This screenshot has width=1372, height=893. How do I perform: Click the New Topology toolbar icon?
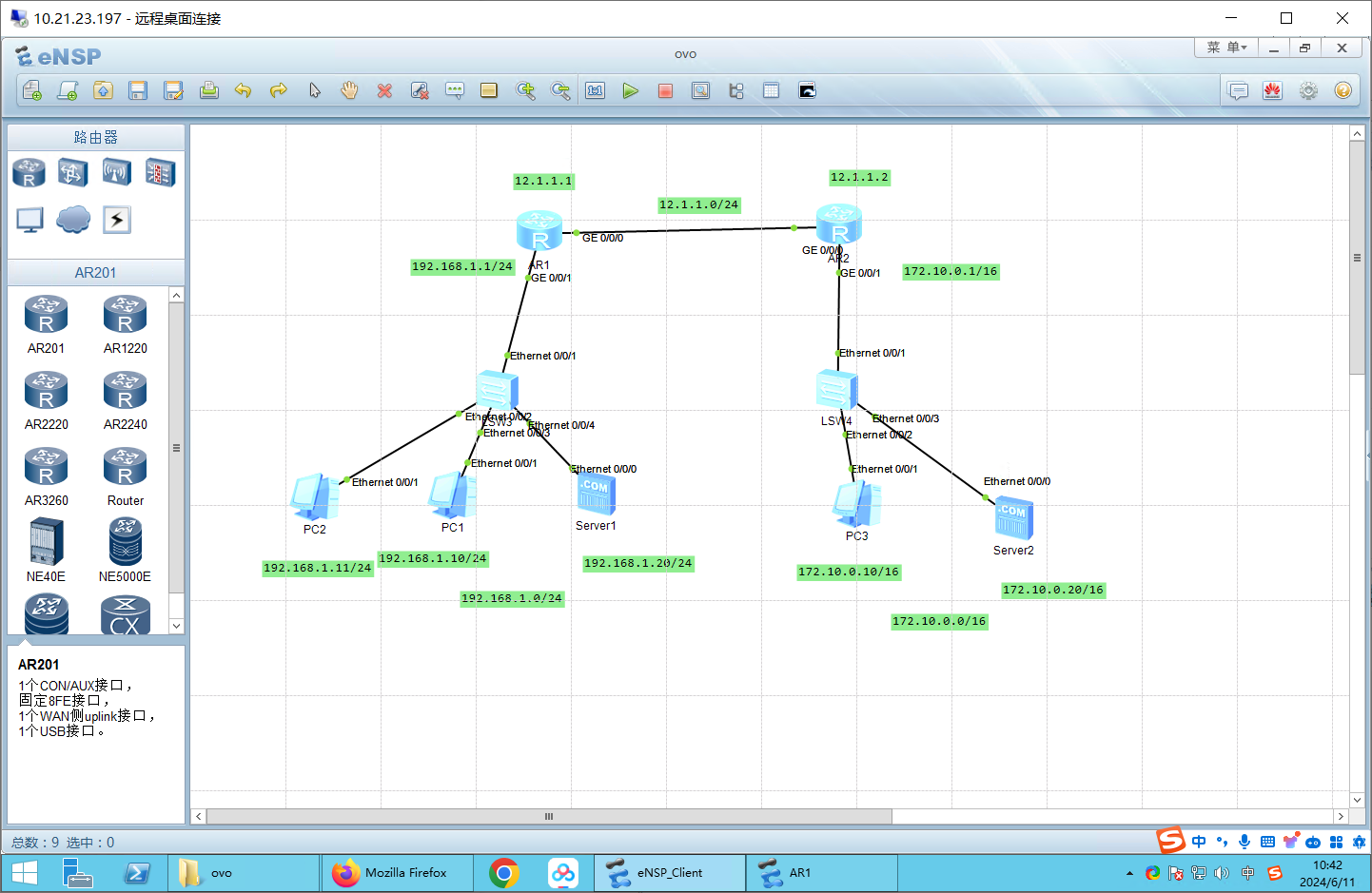tap(32, 90)
